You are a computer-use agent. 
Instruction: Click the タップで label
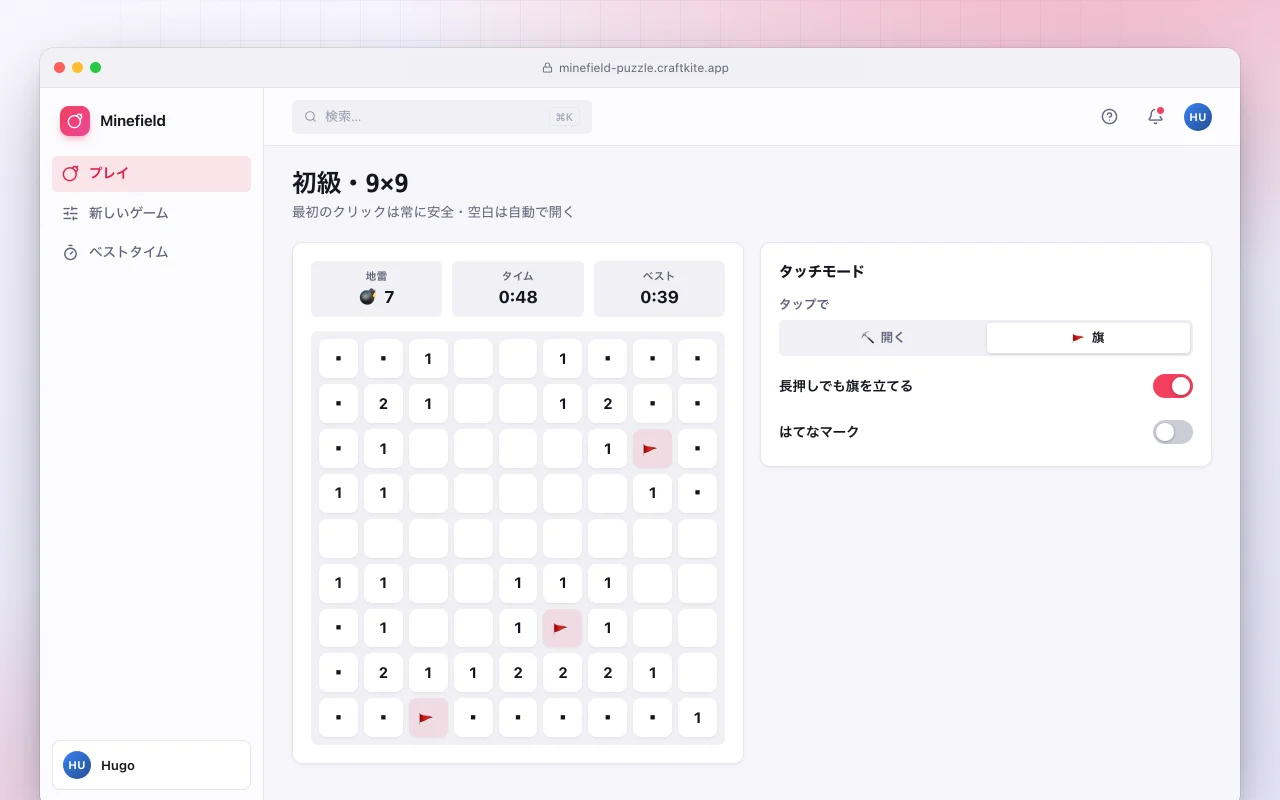coord(804,304)
